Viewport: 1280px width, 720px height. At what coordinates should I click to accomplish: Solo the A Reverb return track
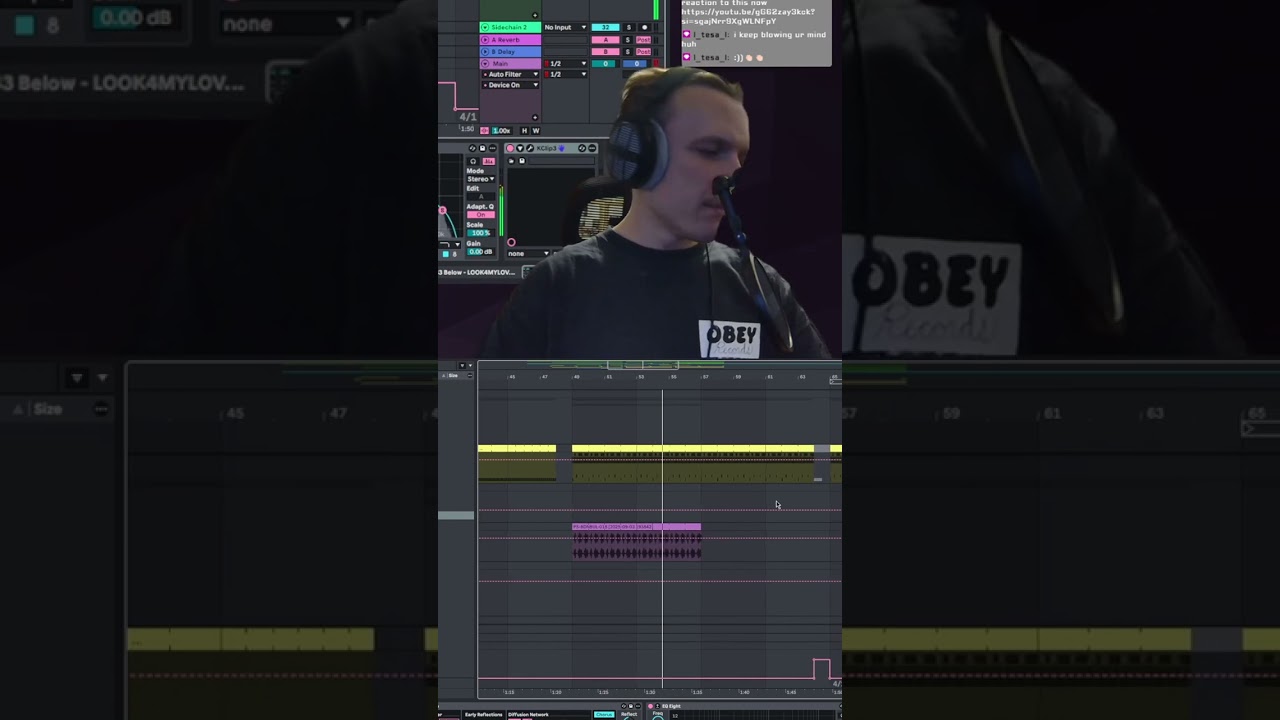click(628, 40)
